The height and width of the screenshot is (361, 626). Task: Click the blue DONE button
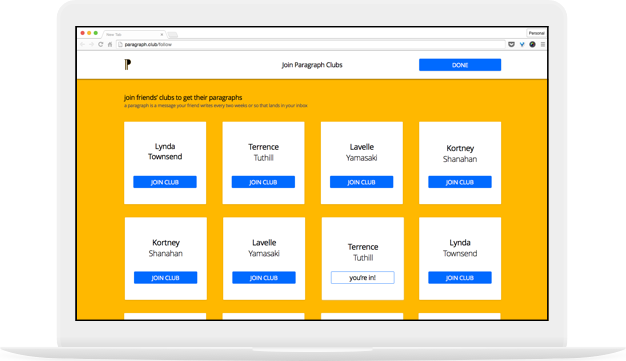click(x=460, y=65)
